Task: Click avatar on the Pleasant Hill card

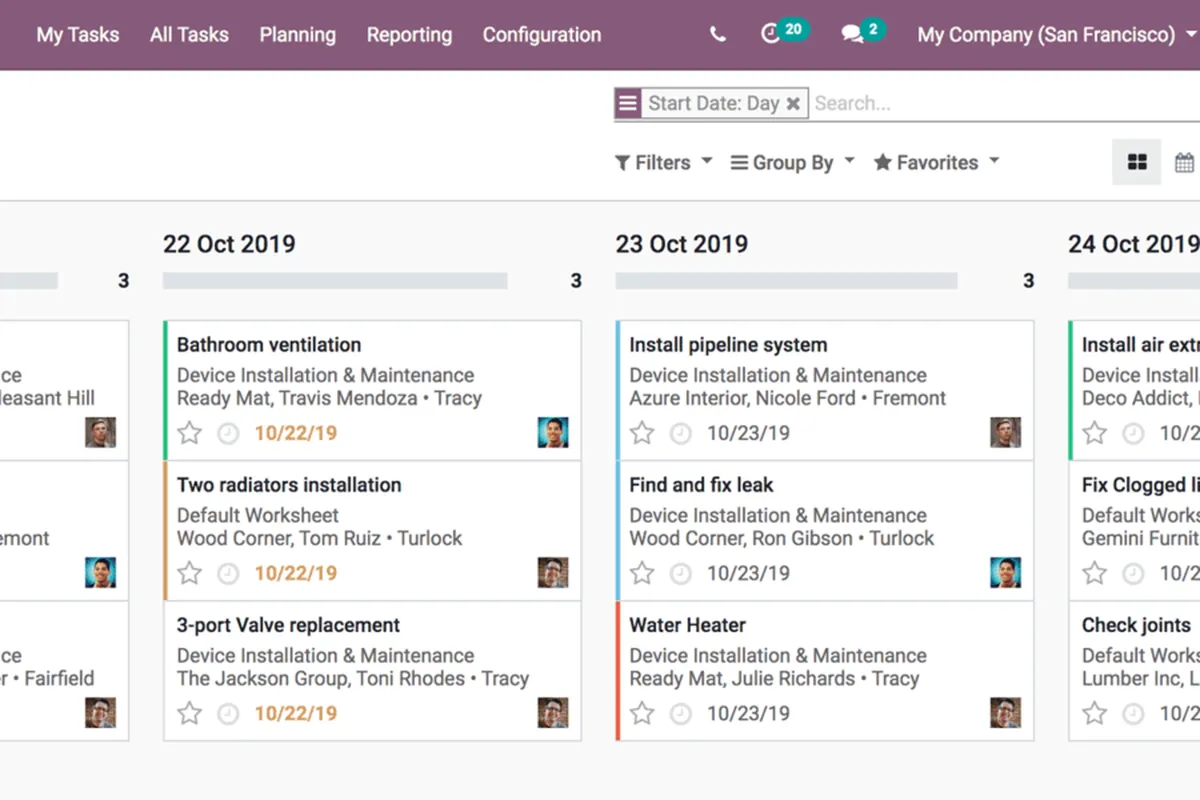Action: [x=100, y=432]
